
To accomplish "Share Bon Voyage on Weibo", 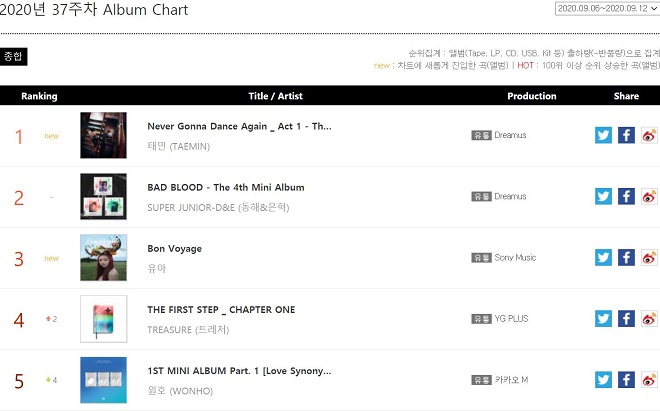I will (x=649, y=258).
